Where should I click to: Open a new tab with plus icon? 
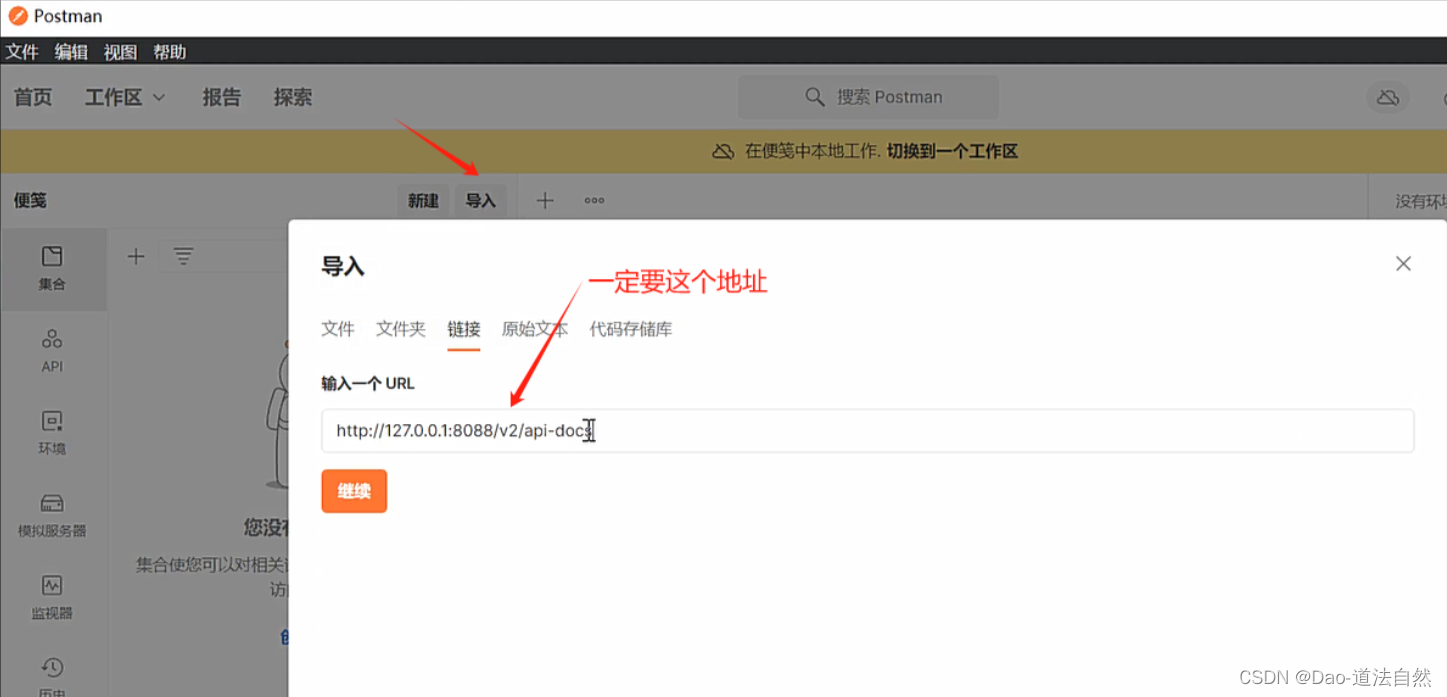(x=545, y=200)
